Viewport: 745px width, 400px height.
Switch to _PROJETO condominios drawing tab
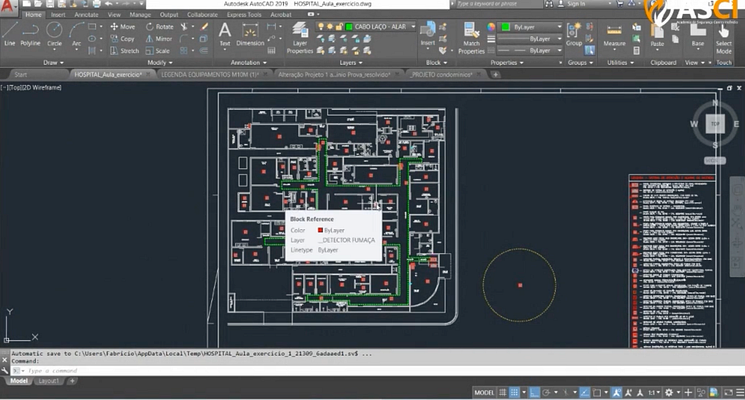[441, 75]
